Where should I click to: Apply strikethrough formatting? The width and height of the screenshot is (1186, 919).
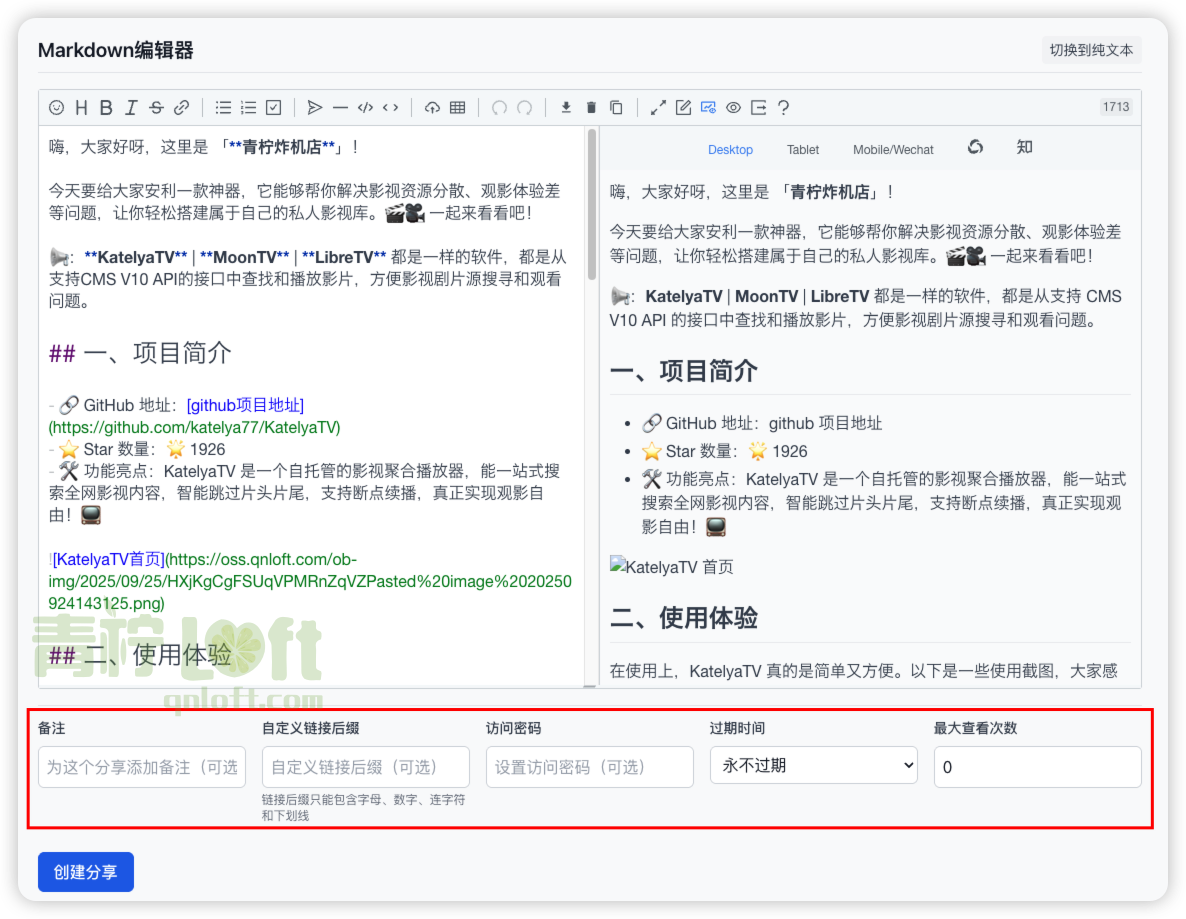tap(157, 107)
